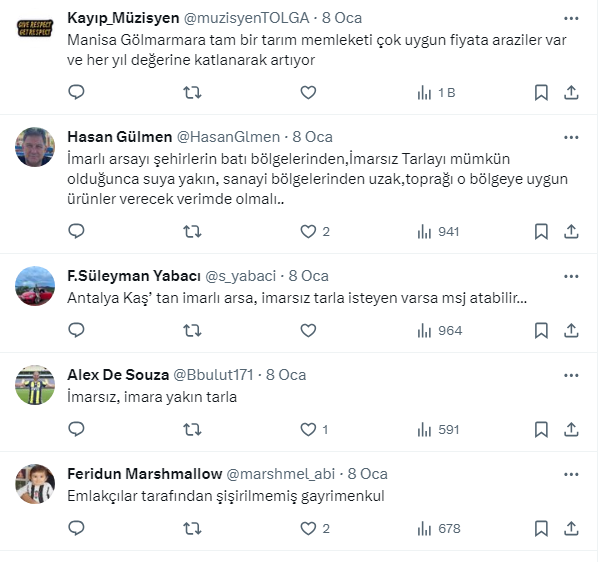Open more options on Feridun Marshmallow's tweet
The width and height of the screenshot is (601, 562).
coord(570,473)
